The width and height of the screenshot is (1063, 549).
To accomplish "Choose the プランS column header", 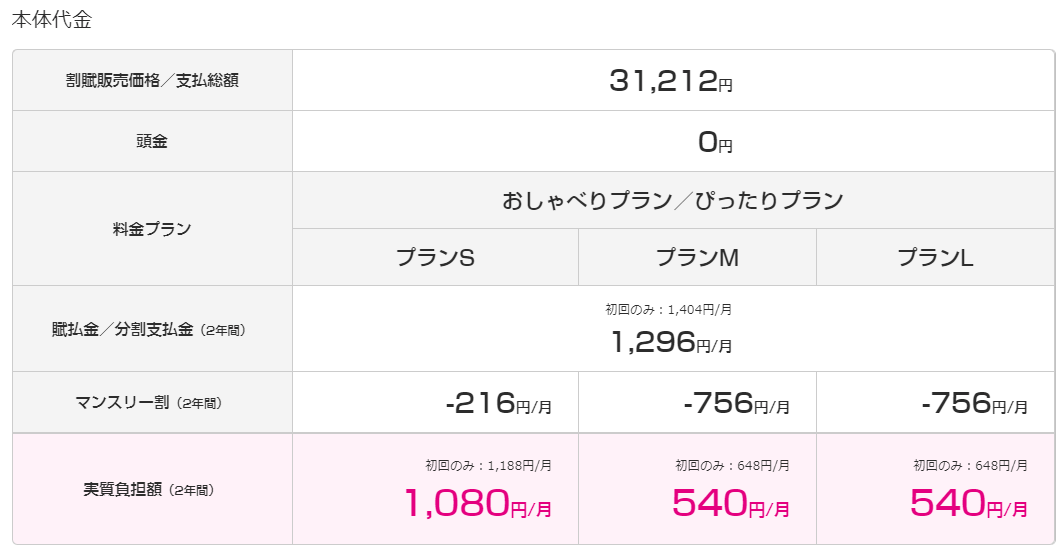I will point(435,258).
